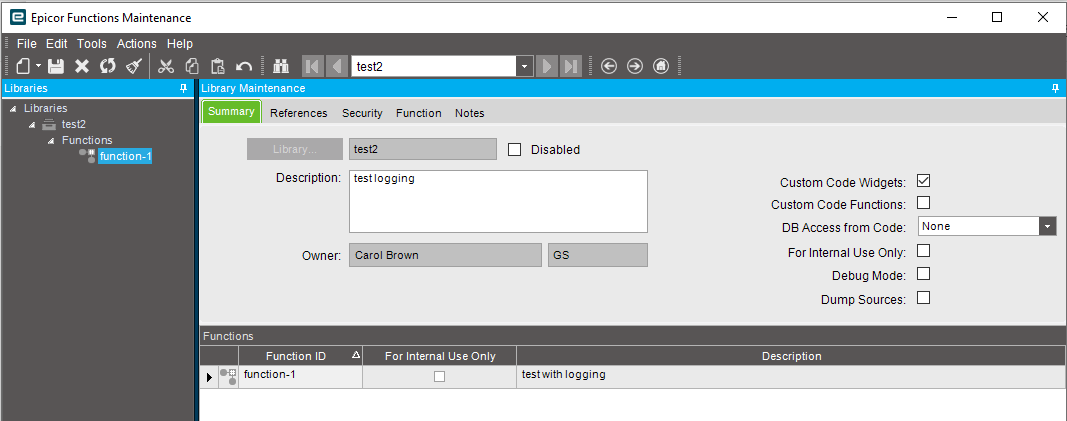Viewport: 1067px width, 421px height.
Task: Switch to the Security tab
Action: (362, 114)
